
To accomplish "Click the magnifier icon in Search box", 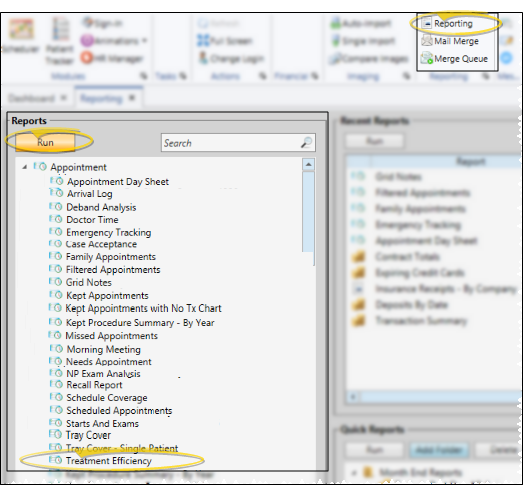I will (x=306, y=143).
